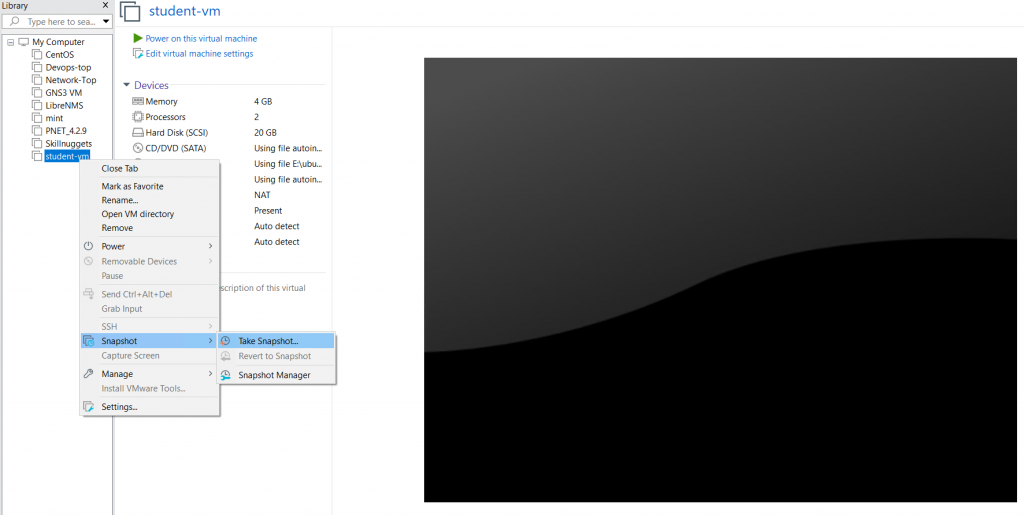The height and width of the screenshot is (515, 1024).
Task: Click the Edit virtual machine settings icon
Action: (x=138, y=54)
